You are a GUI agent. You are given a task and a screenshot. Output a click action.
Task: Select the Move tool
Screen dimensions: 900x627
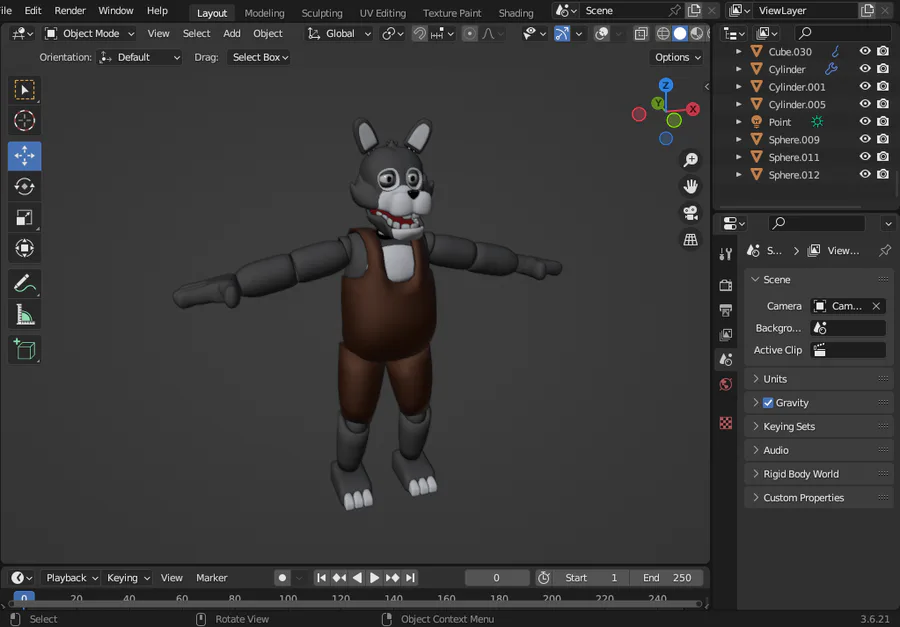tap(24, 156)
